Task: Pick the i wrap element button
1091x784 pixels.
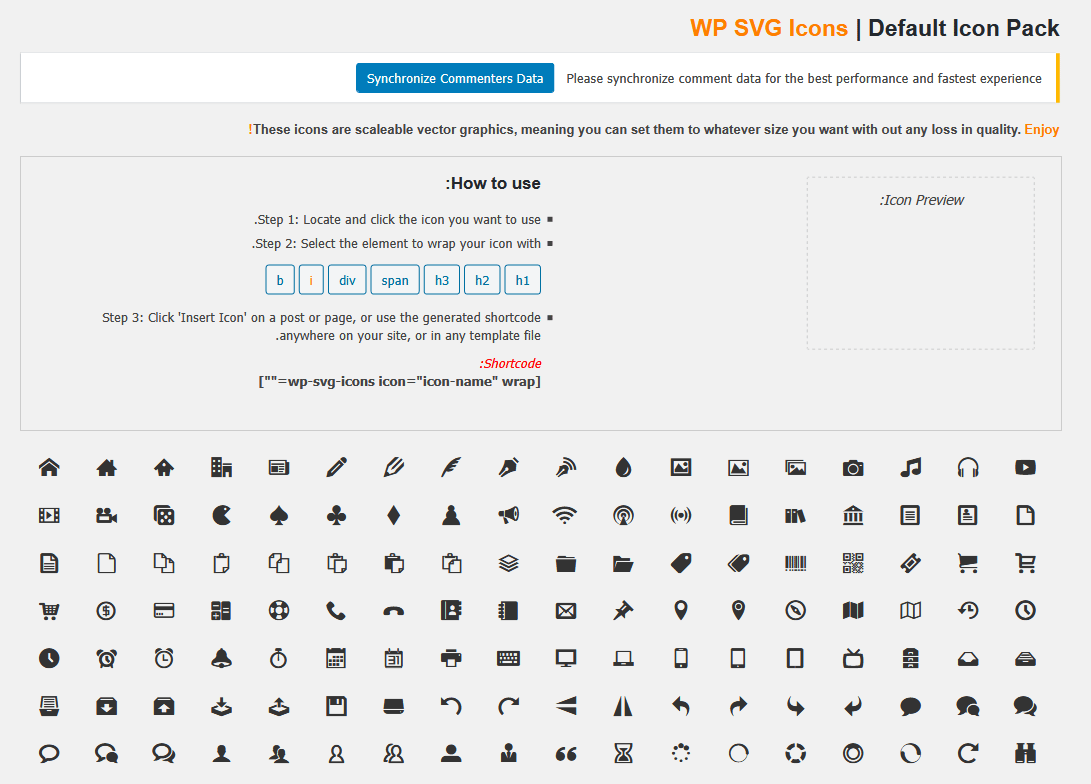Action: [311, 280]
